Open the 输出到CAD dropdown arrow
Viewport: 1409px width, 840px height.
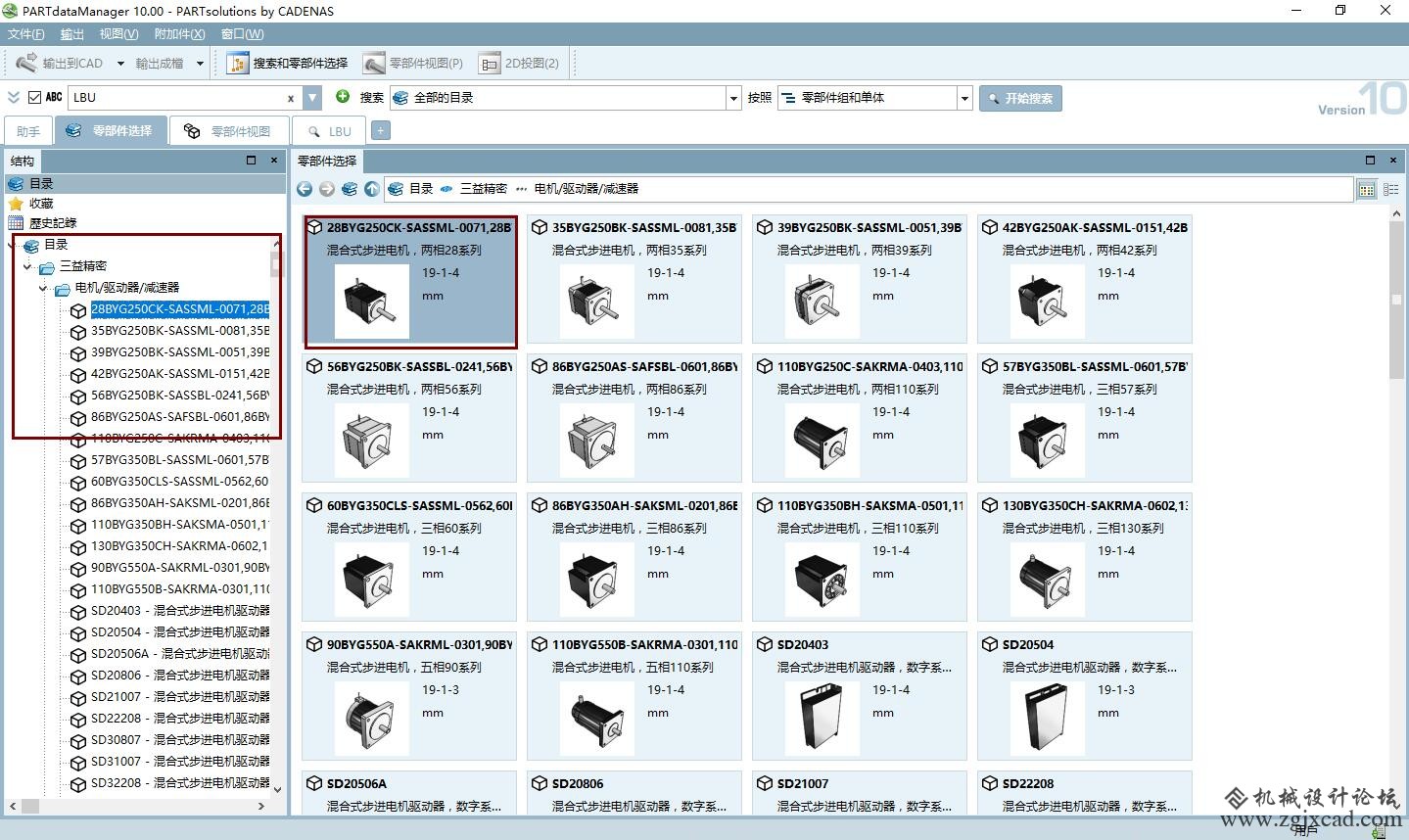click(x=120, y=64)
